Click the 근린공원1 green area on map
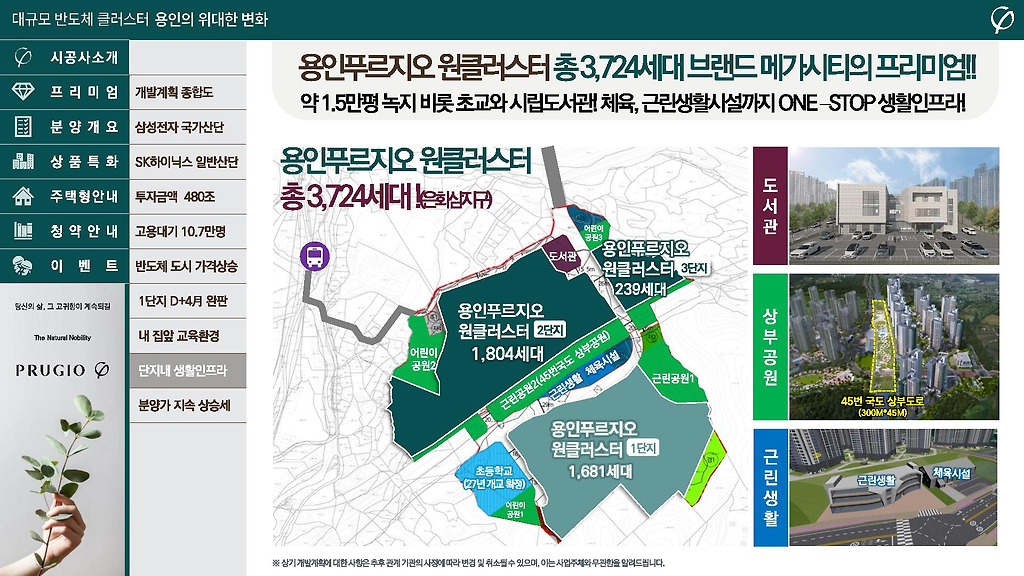Screen dimensions: 1024x576 click(673, 377)
